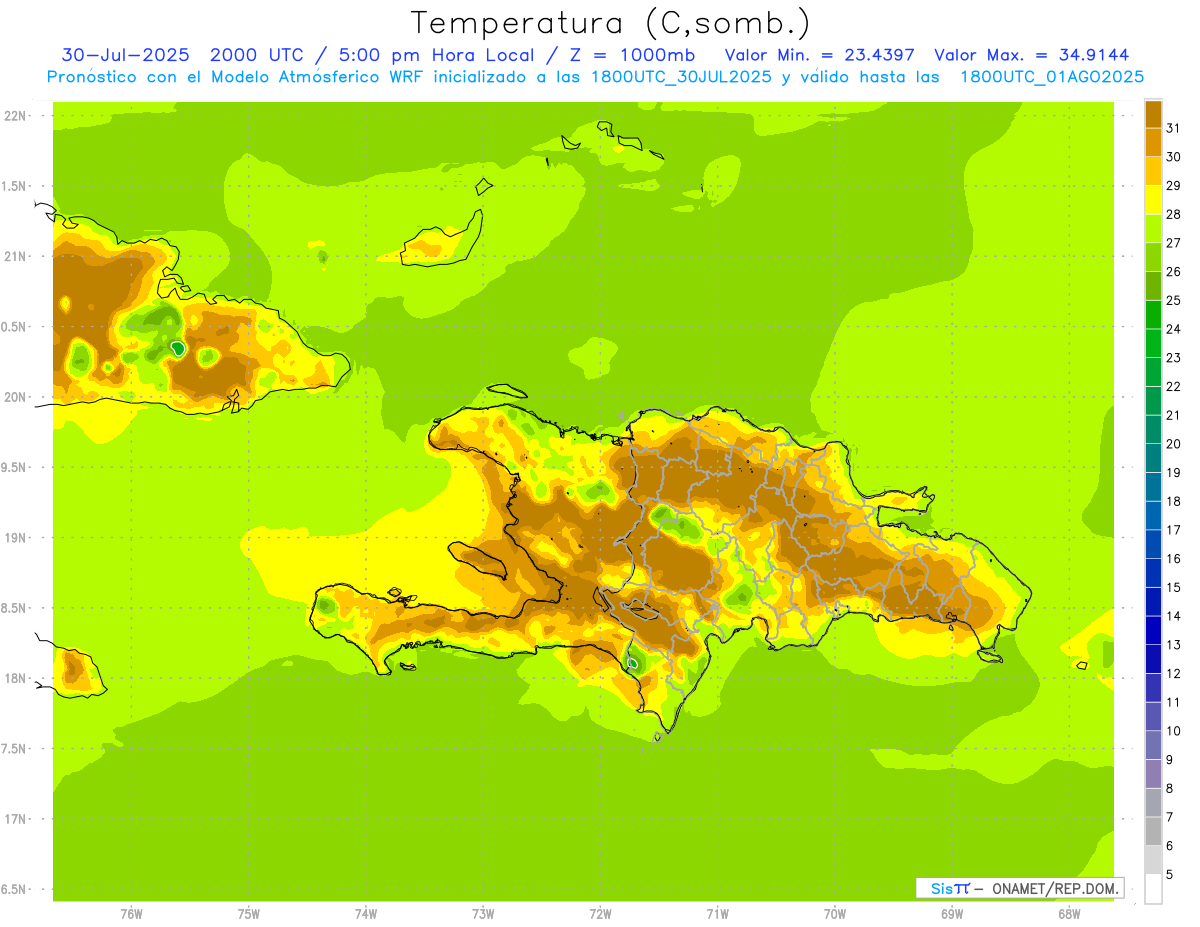Screen dimensions: 1200x927
Task: Click longitude axis label "72W"
Action: pos(600,914)
